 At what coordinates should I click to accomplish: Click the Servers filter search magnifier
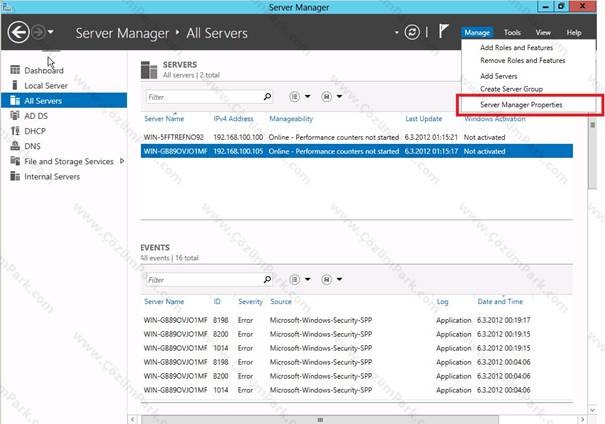(267, 96)
